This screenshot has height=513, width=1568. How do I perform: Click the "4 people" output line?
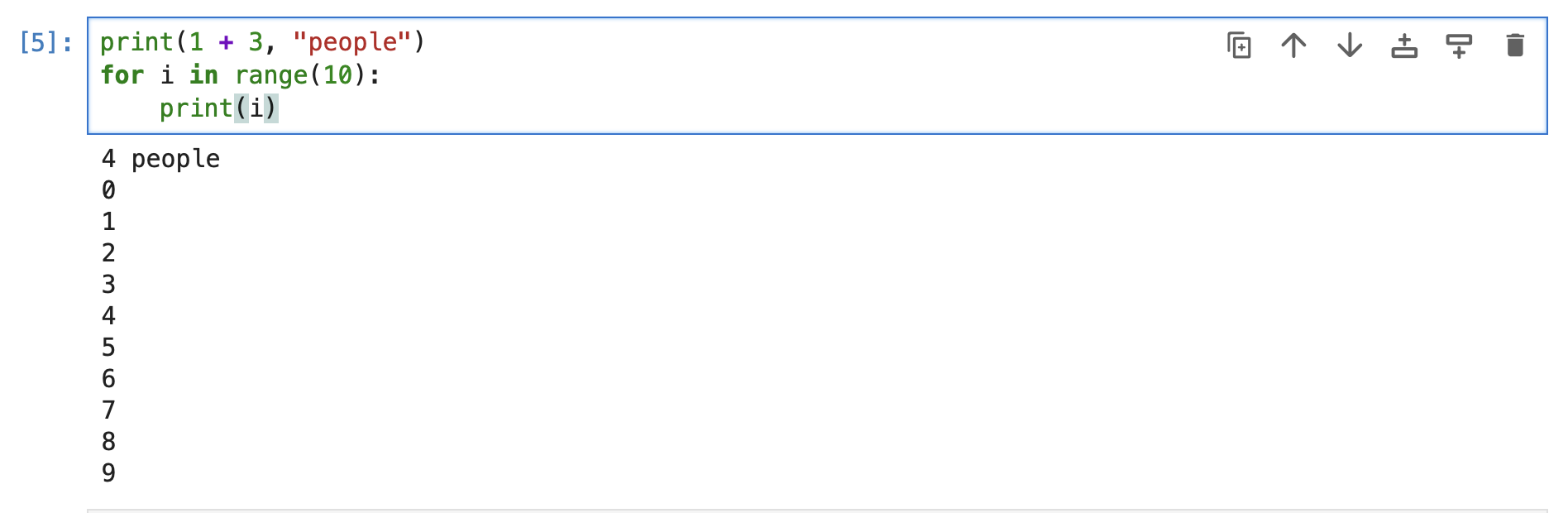160,159
